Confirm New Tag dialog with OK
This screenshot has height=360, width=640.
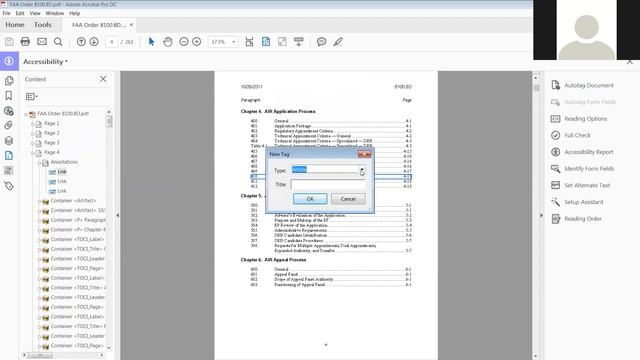(x=310, y=199)
